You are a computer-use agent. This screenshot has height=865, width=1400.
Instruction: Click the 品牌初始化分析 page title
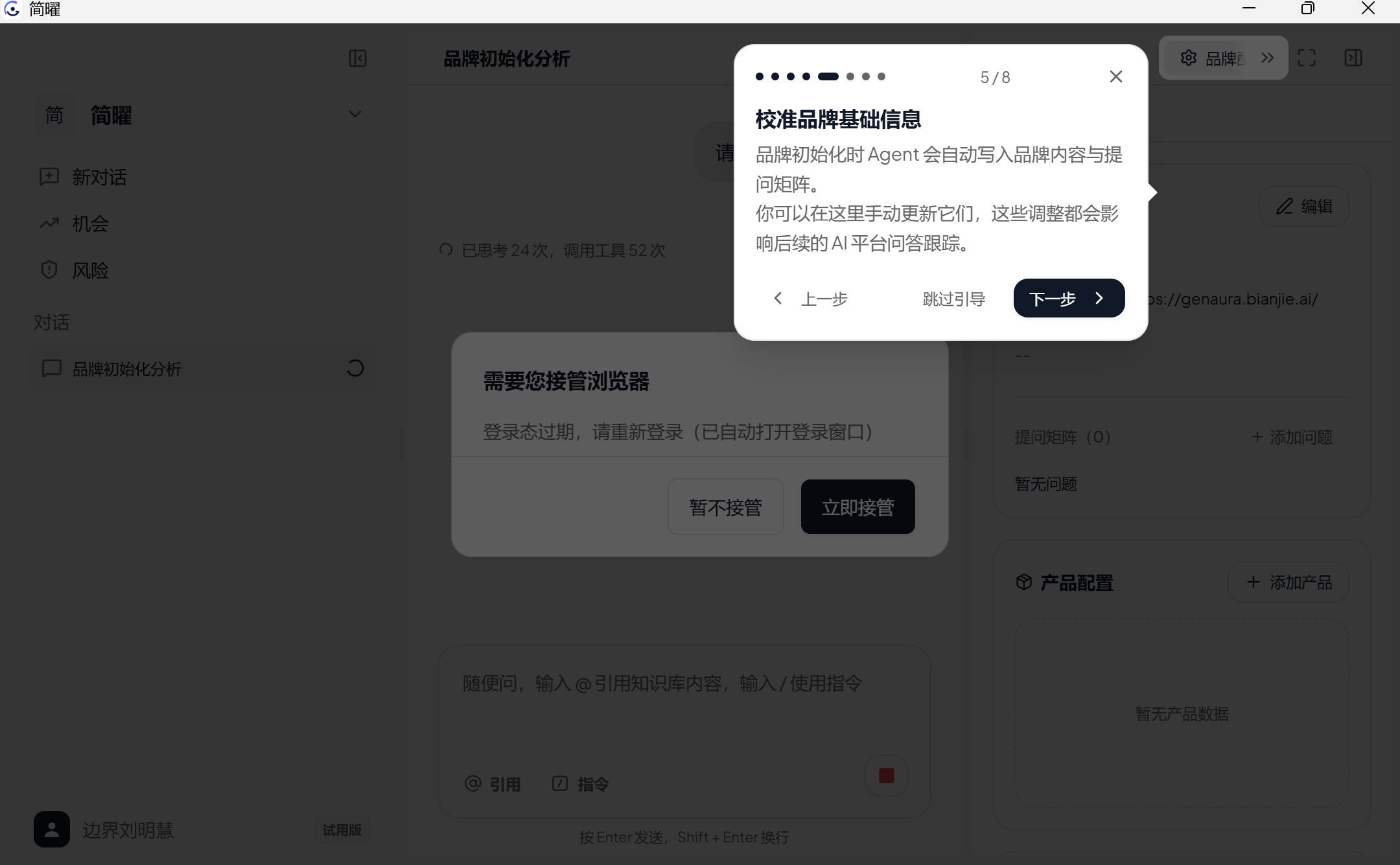(506, 59)
